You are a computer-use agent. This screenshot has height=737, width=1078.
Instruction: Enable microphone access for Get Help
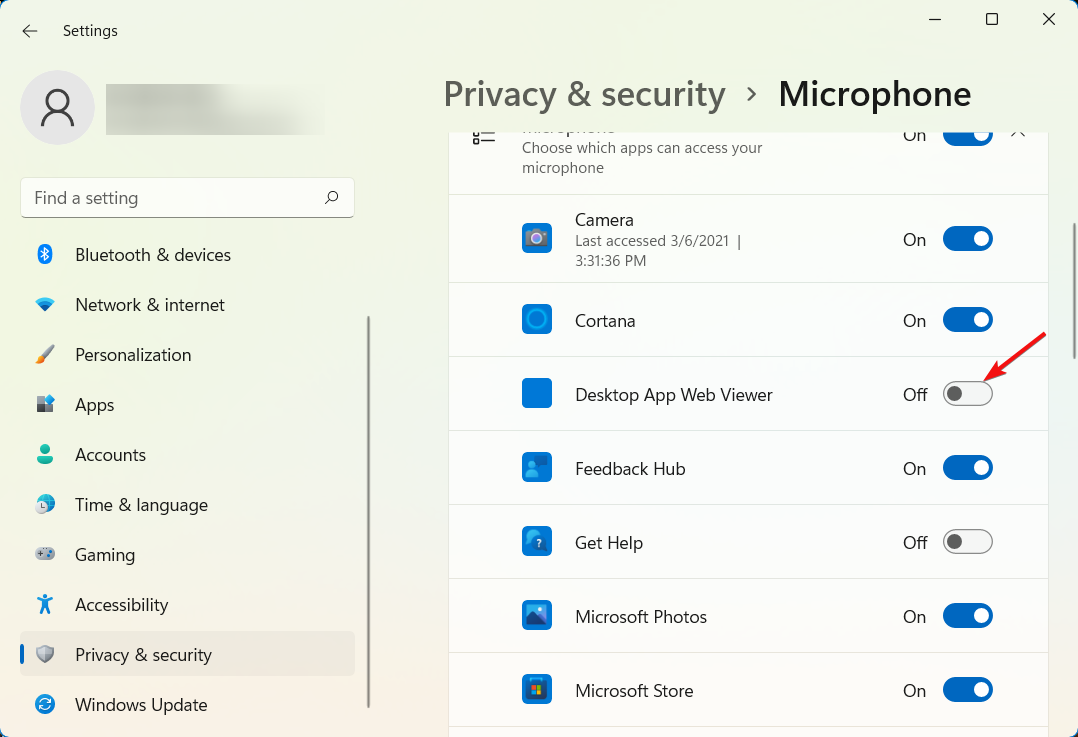click(x=967, y=542)
